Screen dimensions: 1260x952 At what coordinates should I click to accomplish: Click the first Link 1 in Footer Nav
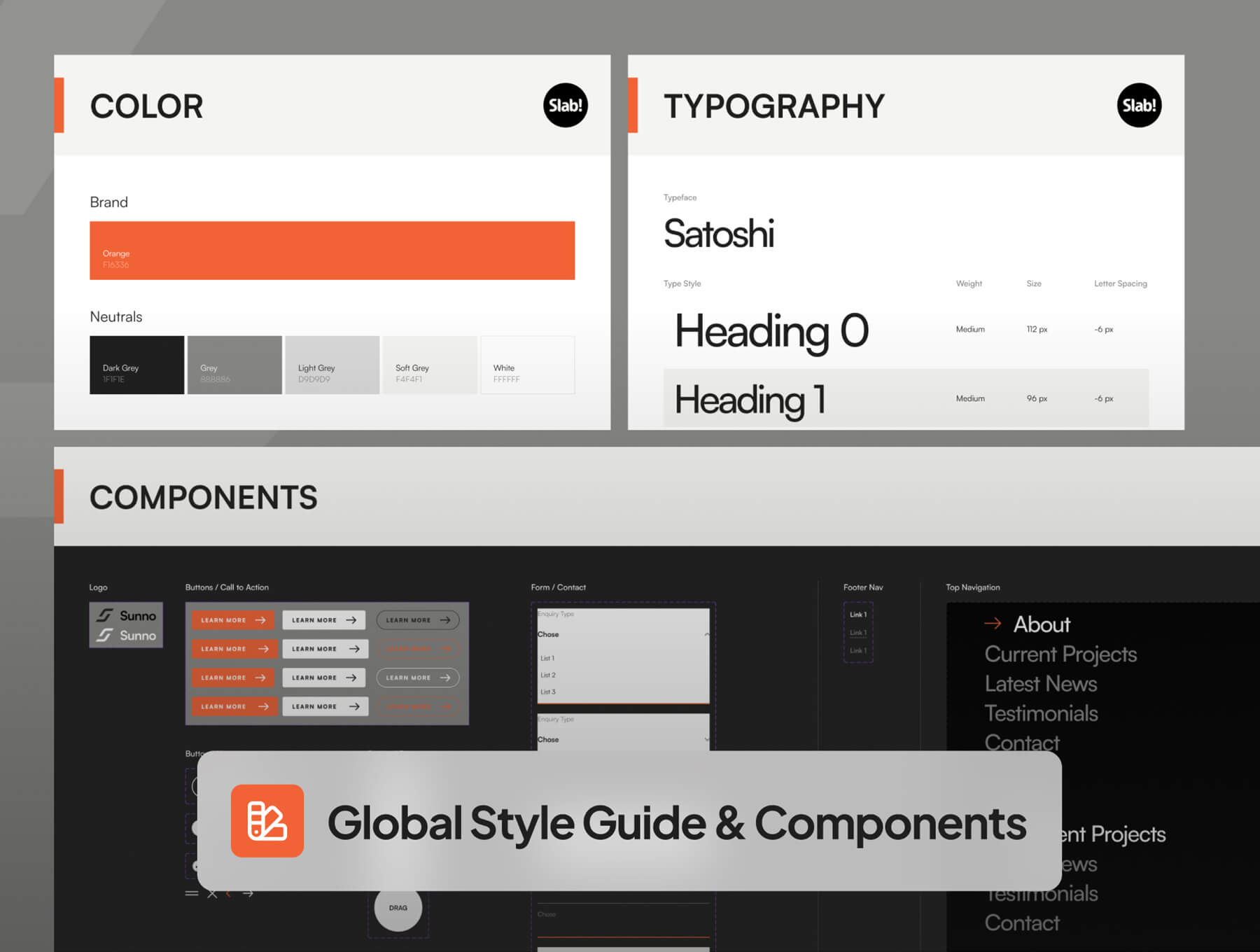(x=857, y=615)
